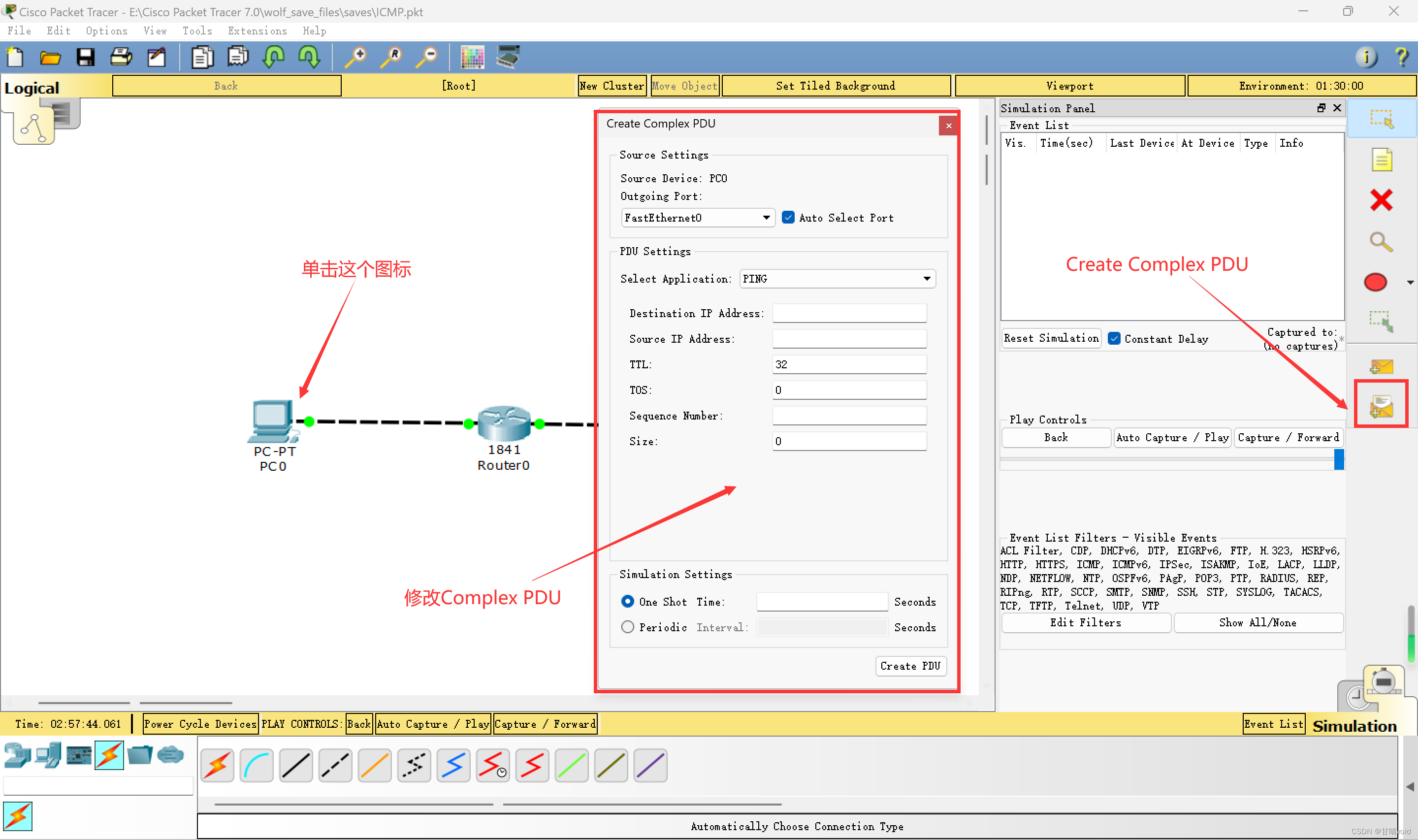The height and width of the screenshot is (840, 1418).
Task: Click the Add Simple PDU envelope
Action: 1381,366
